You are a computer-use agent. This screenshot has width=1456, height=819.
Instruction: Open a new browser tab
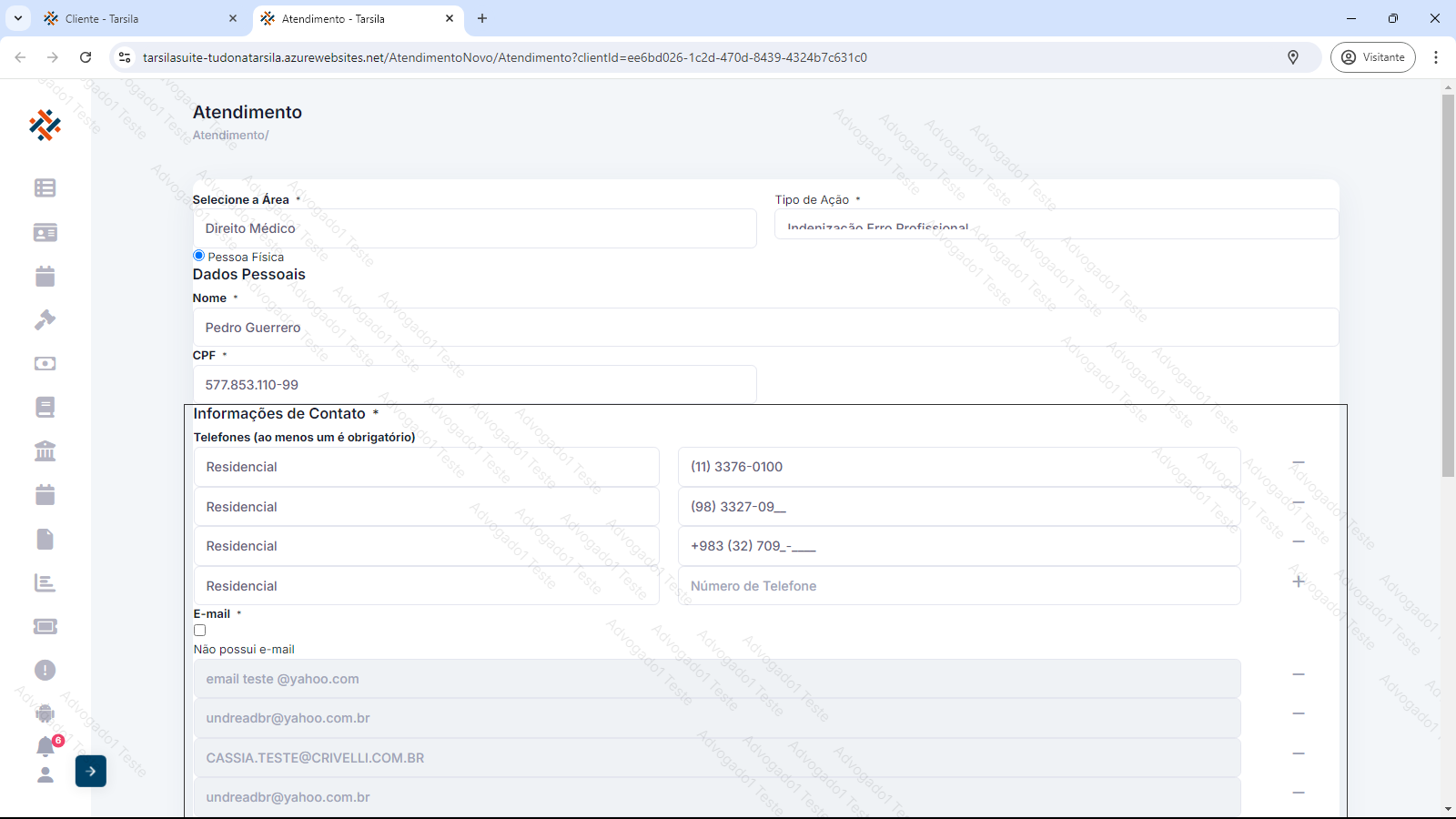(482, 18)
